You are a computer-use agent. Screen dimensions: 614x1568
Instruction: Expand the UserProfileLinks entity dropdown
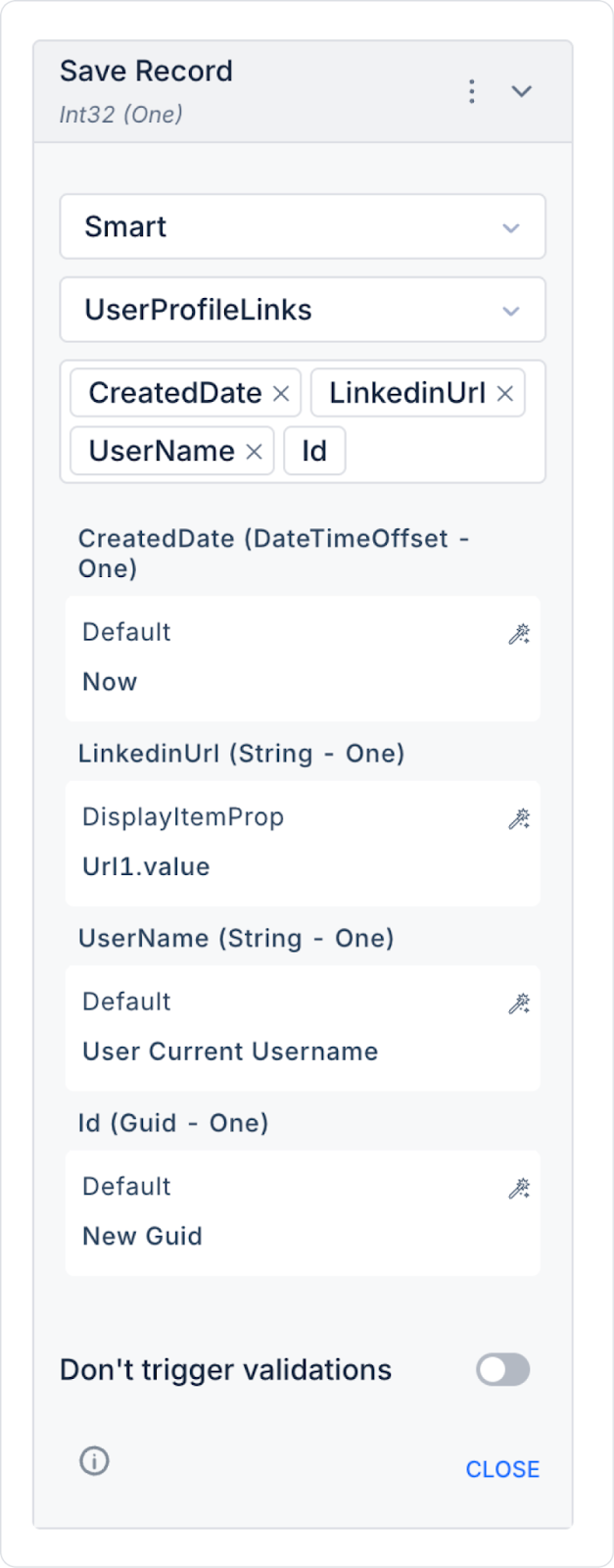click(x=302, y=310)
